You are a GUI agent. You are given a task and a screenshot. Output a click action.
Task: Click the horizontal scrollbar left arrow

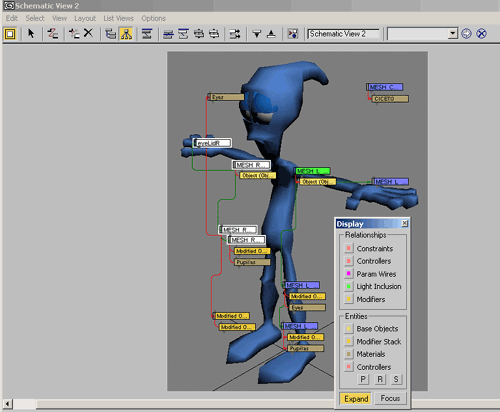coord(7,404)
